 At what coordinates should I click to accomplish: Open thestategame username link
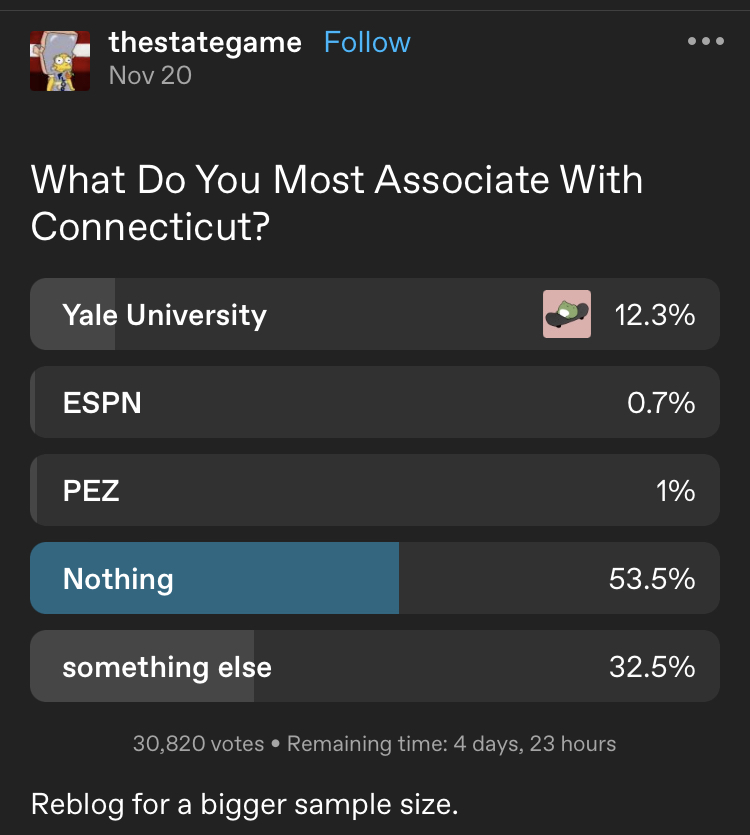(205, 42)
